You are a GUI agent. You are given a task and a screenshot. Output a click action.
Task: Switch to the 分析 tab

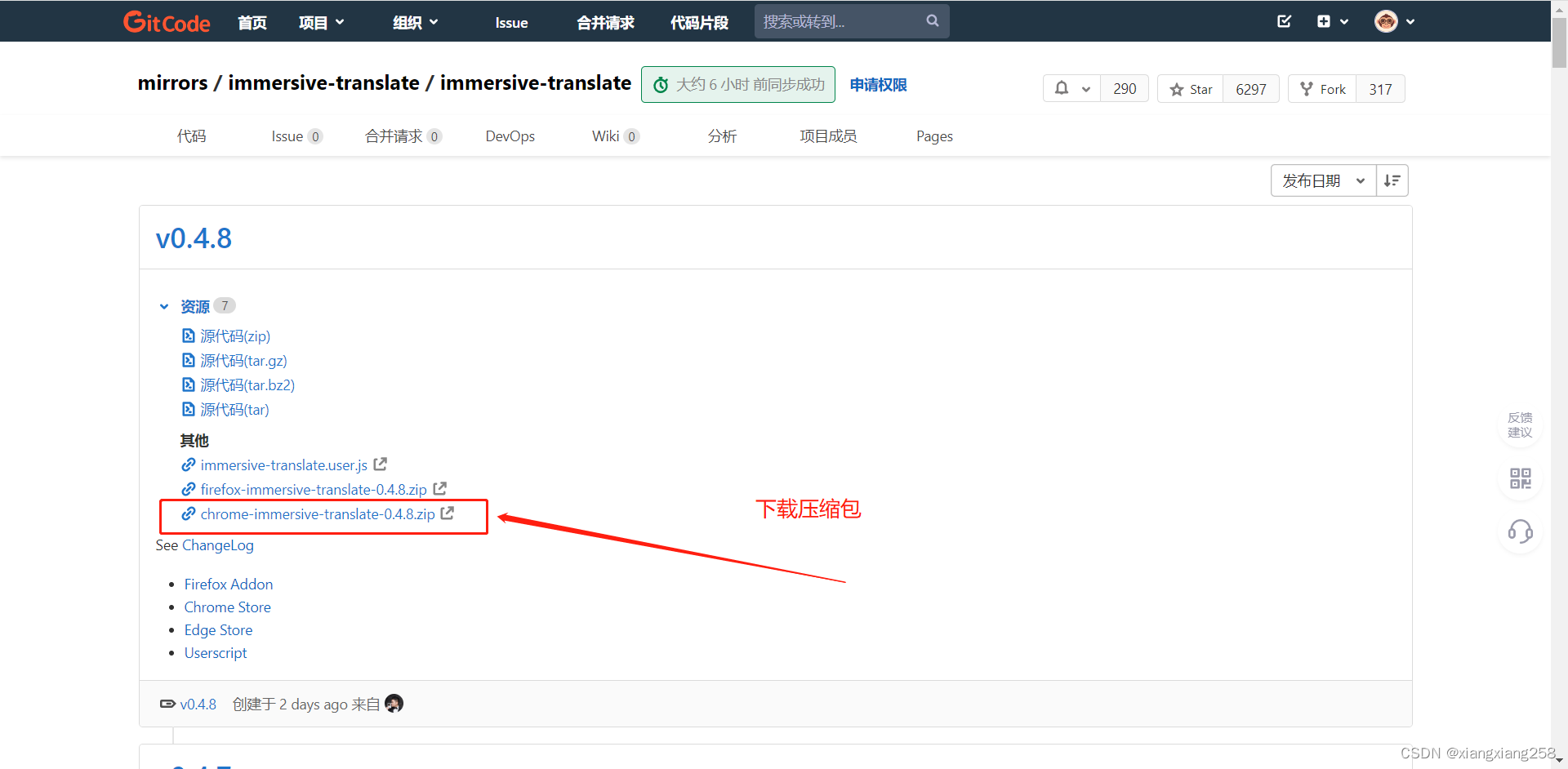tap(722, 136)
